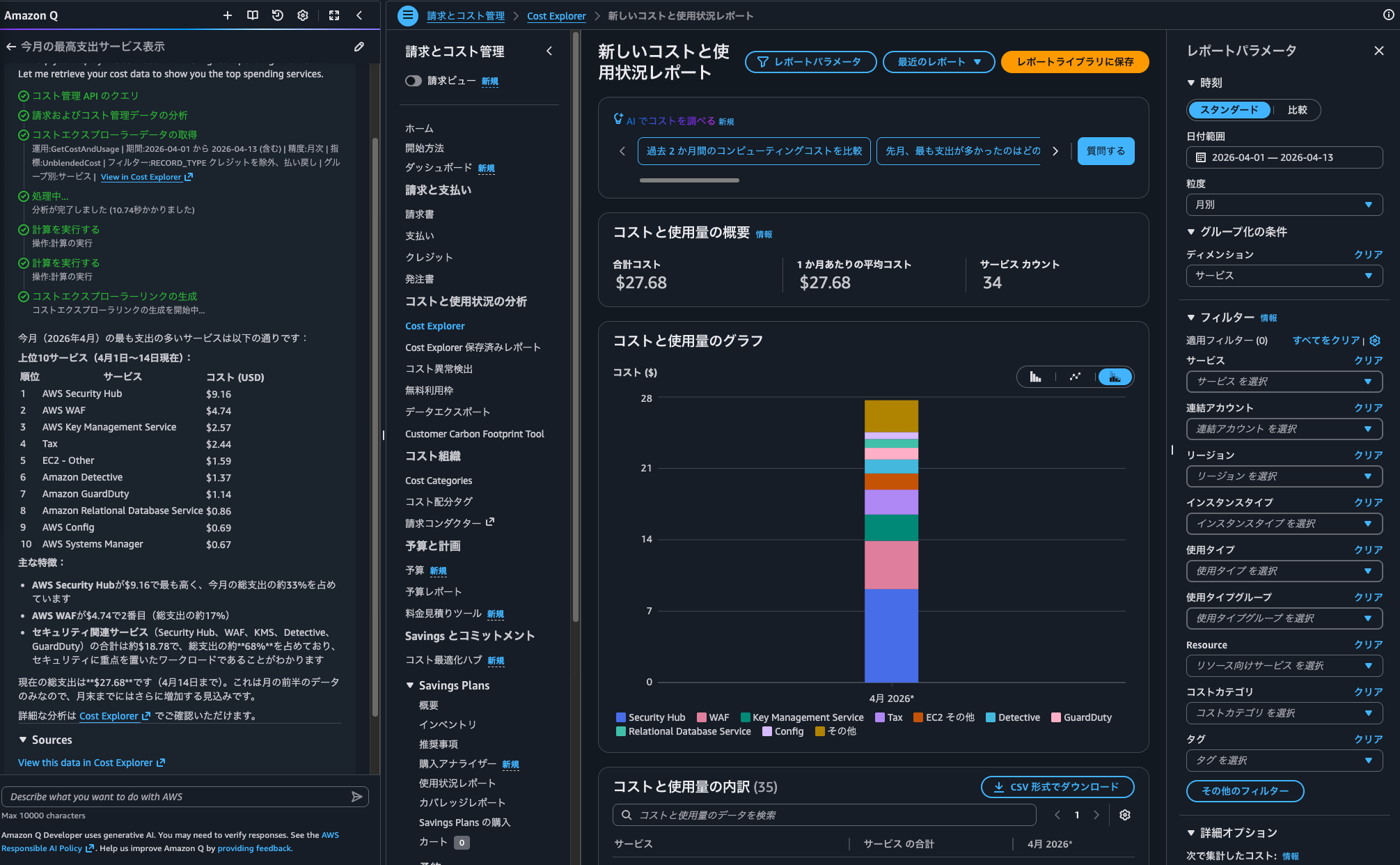Select the スタンダード time mode

(x=1229, y=110)
